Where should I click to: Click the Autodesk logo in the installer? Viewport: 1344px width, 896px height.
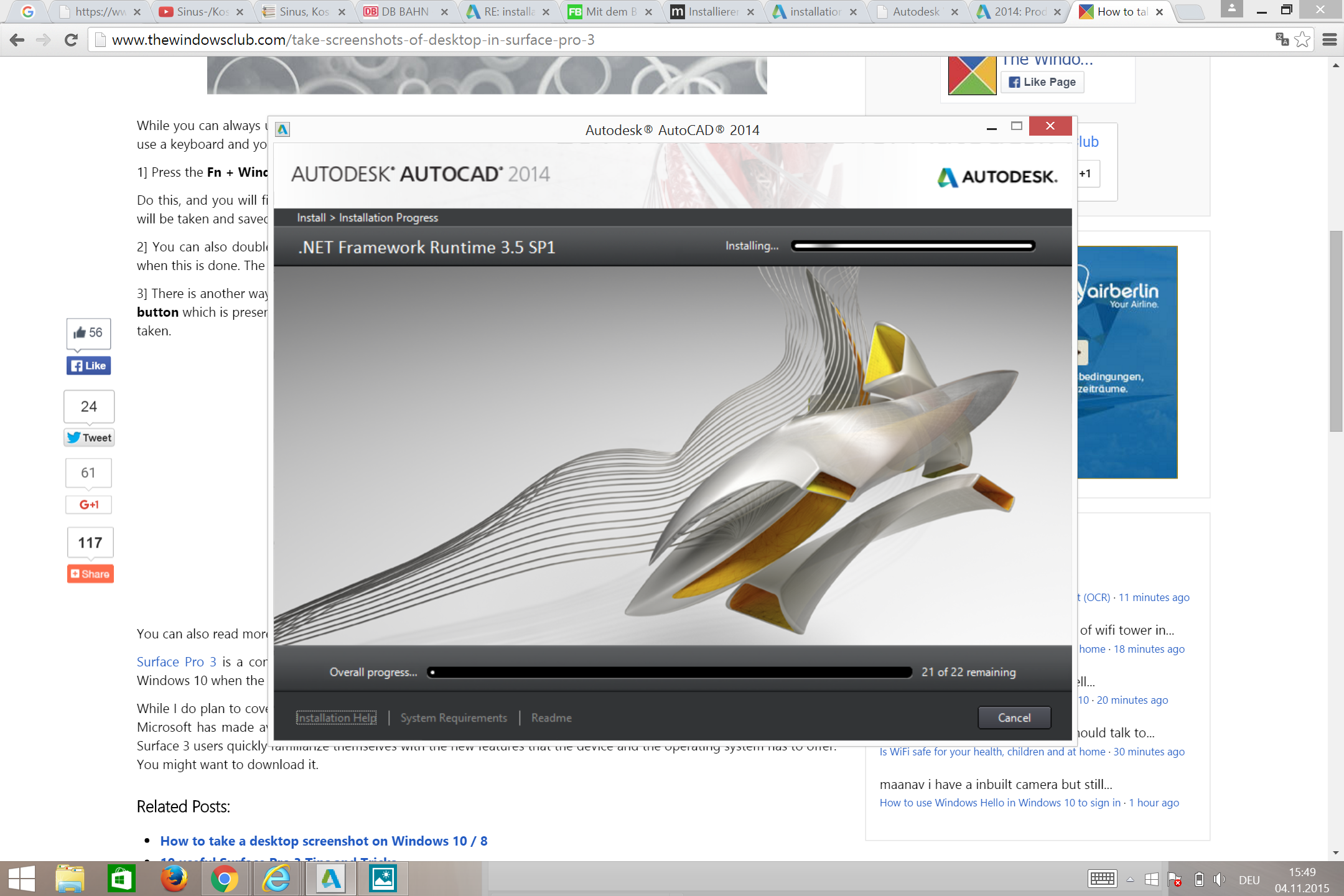(997, 176)
